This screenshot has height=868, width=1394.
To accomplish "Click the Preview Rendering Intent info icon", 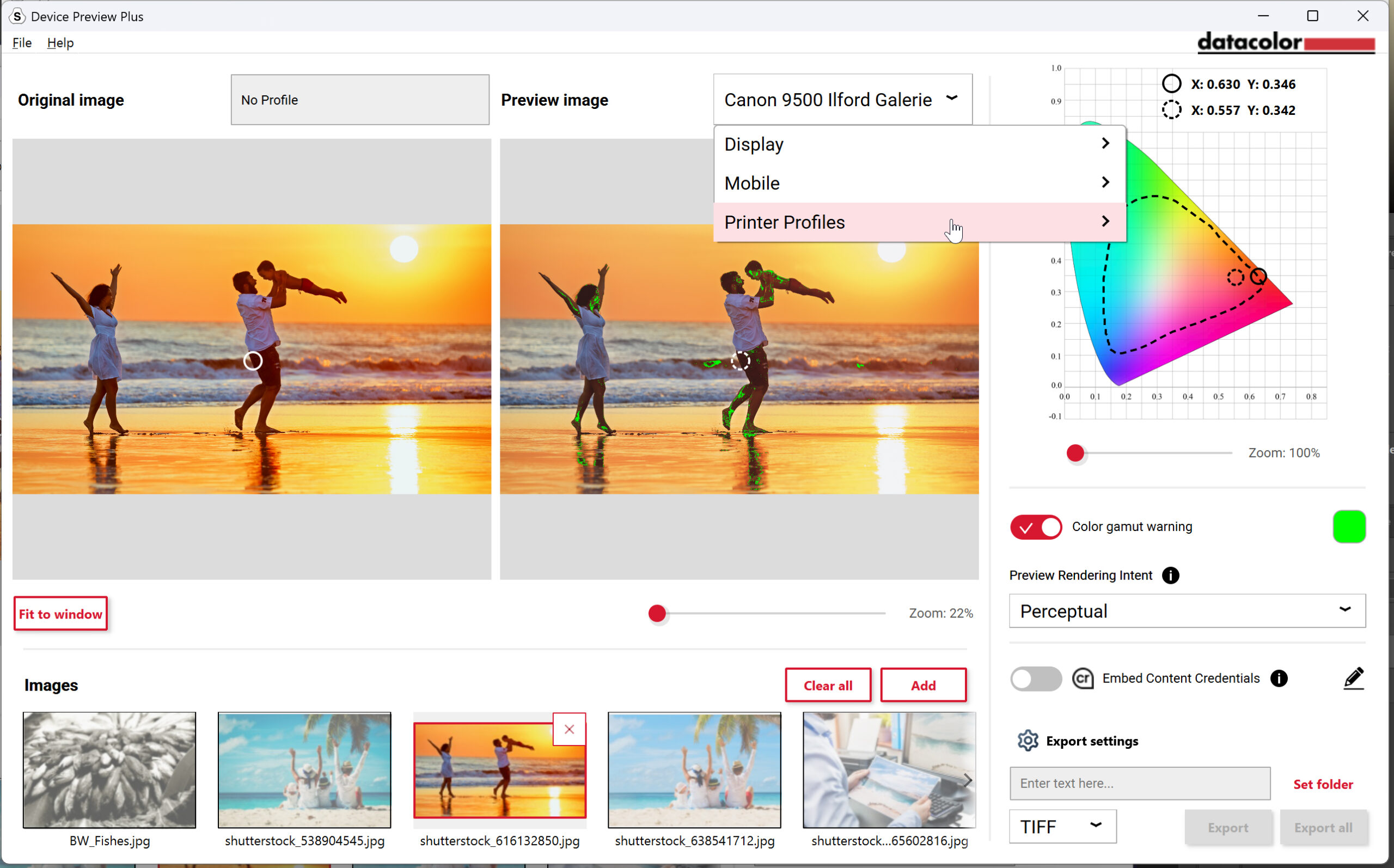I will (x=1170, y=575).
